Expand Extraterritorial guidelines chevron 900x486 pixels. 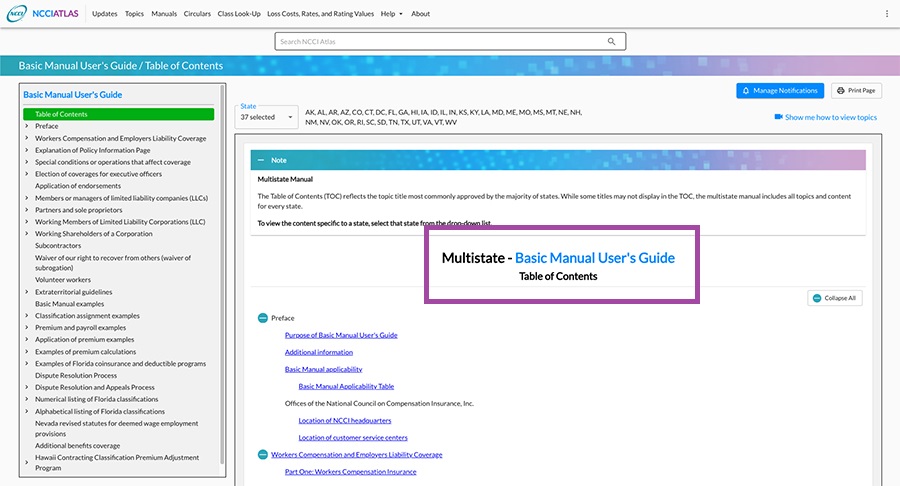click(26, 291)
